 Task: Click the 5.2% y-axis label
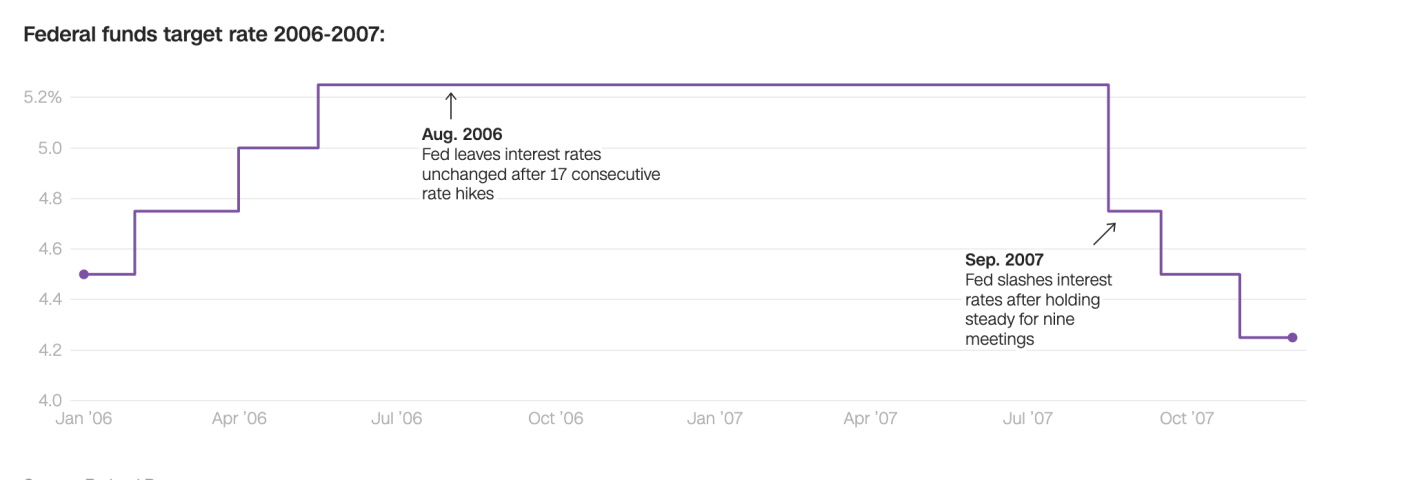(x=43, y=98)
